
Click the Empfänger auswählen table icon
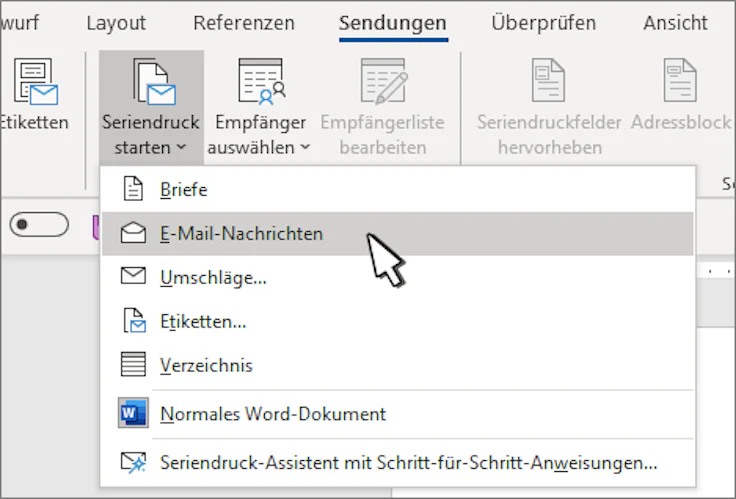coord(261,81)
